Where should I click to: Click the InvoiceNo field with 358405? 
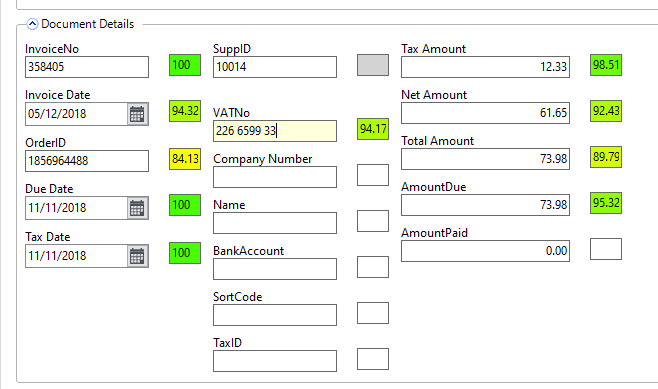(87, 67)
